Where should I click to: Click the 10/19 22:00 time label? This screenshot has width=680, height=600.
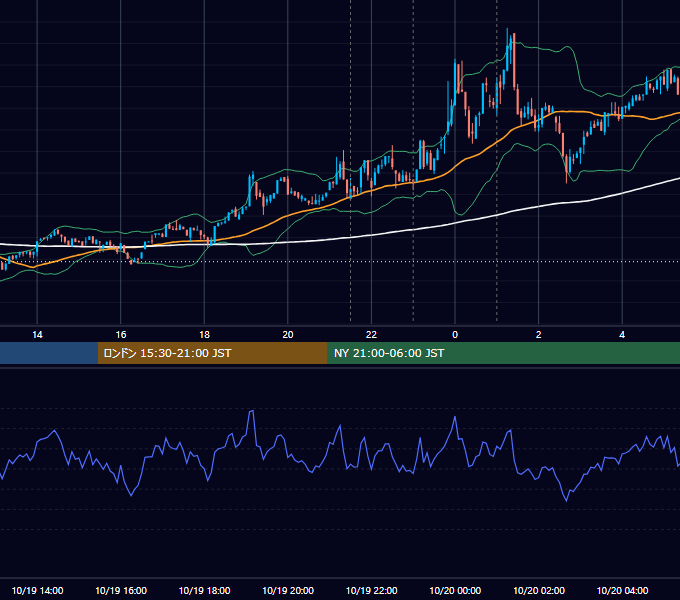coord(371,590)
